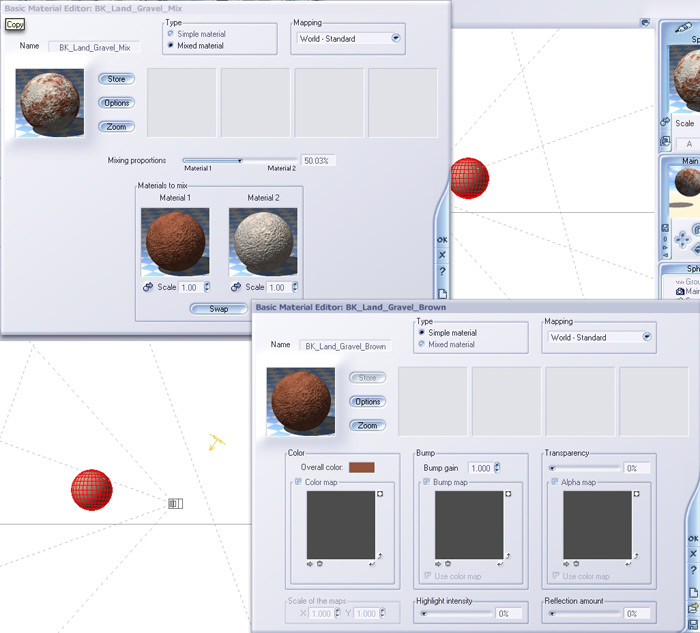Viewport: 700px width, 633px height.
Task: Click new material icon in Gravel_Brown editor
Action: click(693, 592)
